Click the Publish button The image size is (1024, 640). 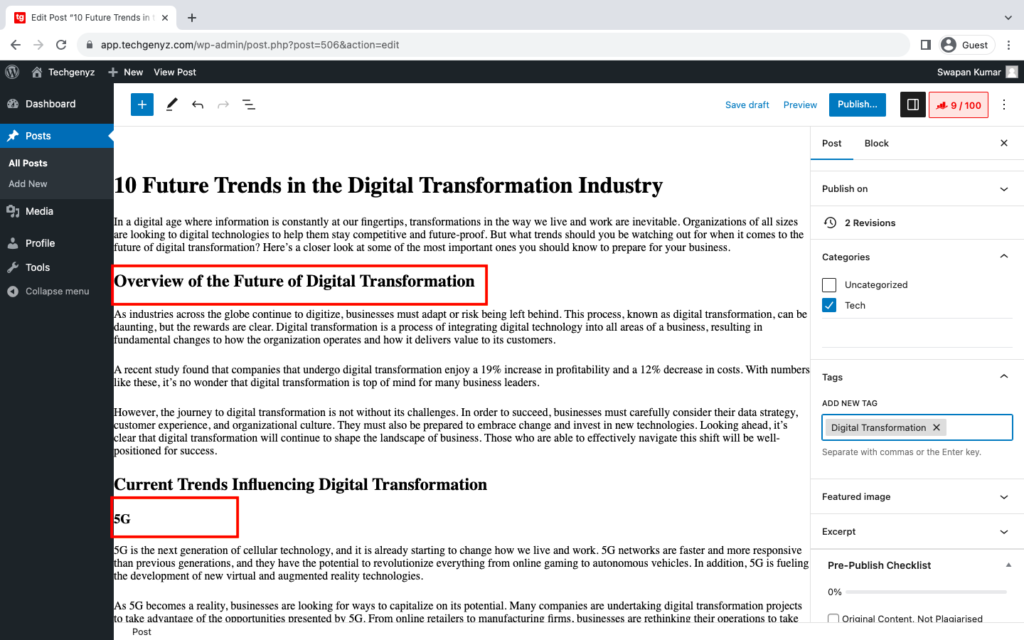[x=857, y=104]
